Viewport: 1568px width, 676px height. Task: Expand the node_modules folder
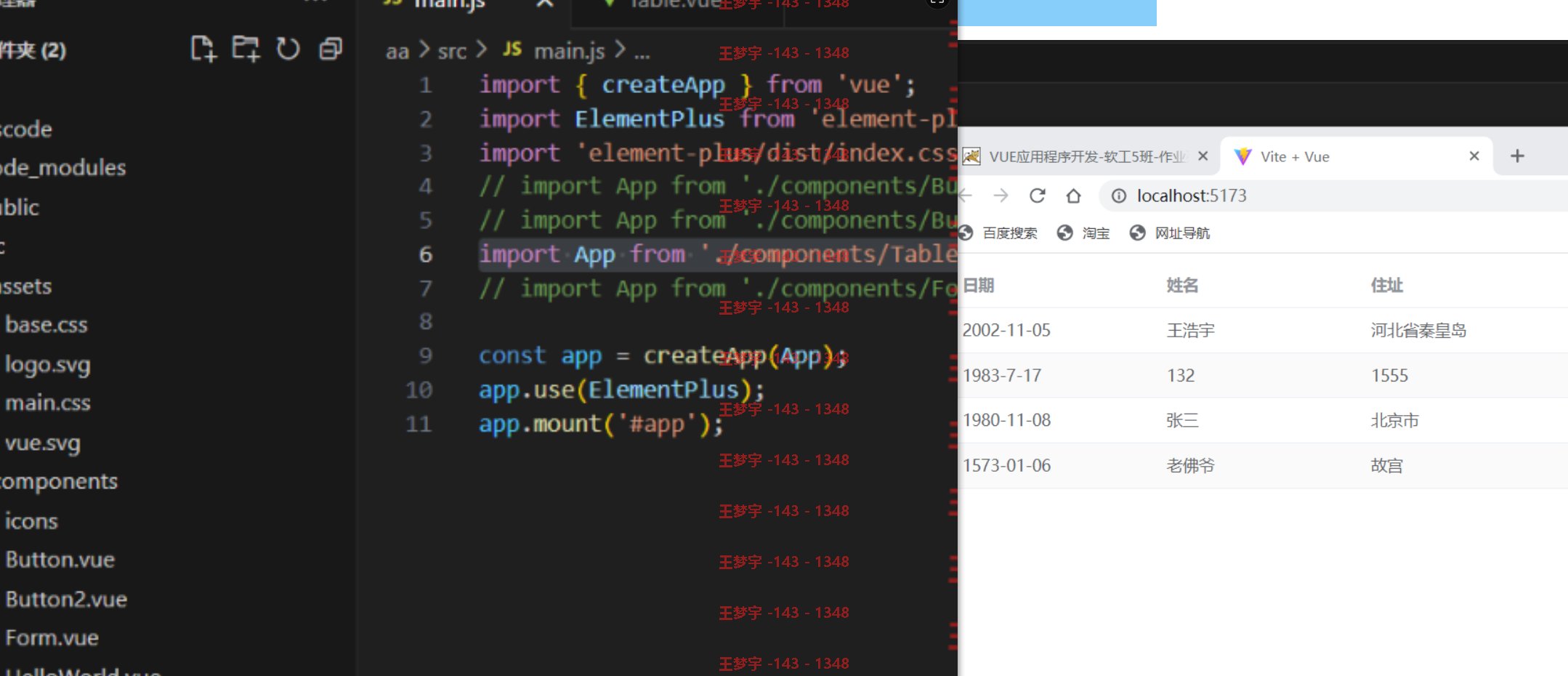[63, 168]
